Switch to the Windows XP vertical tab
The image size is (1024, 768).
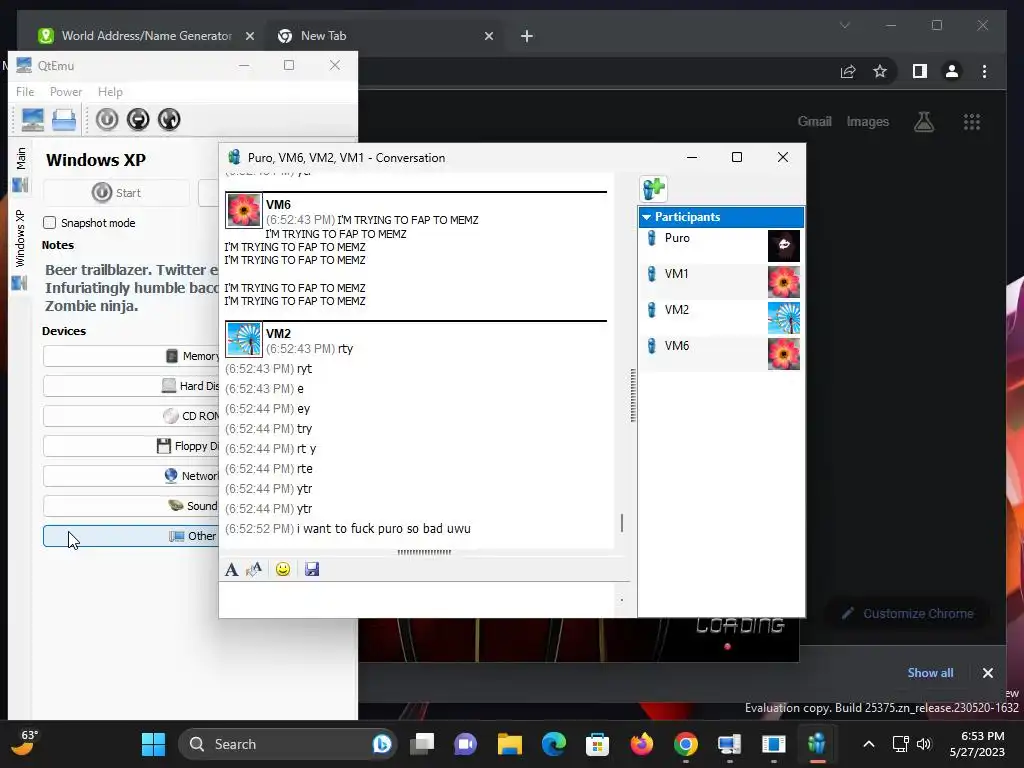coord(20,249)
